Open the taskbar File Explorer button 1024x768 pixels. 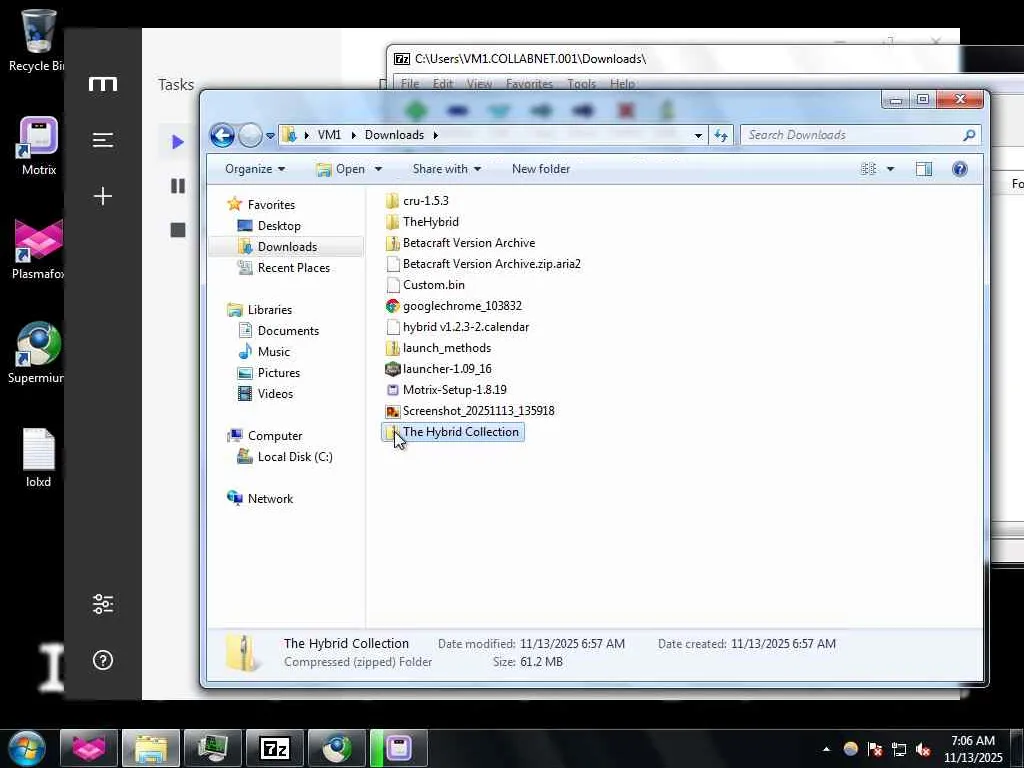pyautogui.click(x=151, y=748)
